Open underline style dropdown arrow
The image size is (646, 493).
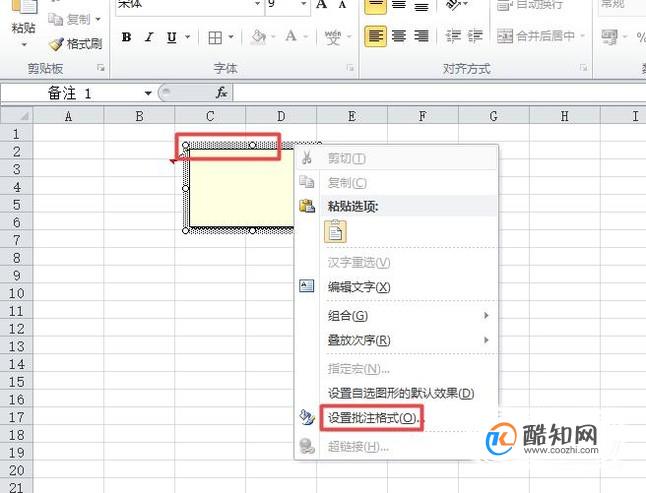pyautogui.click(x=187, y=37)
